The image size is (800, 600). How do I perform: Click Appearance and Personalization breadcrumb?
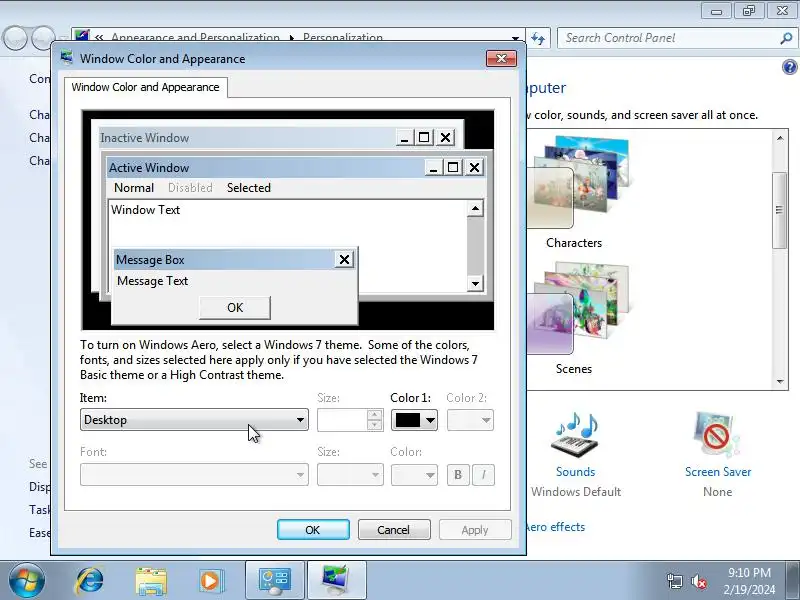(x=195, y=38)
